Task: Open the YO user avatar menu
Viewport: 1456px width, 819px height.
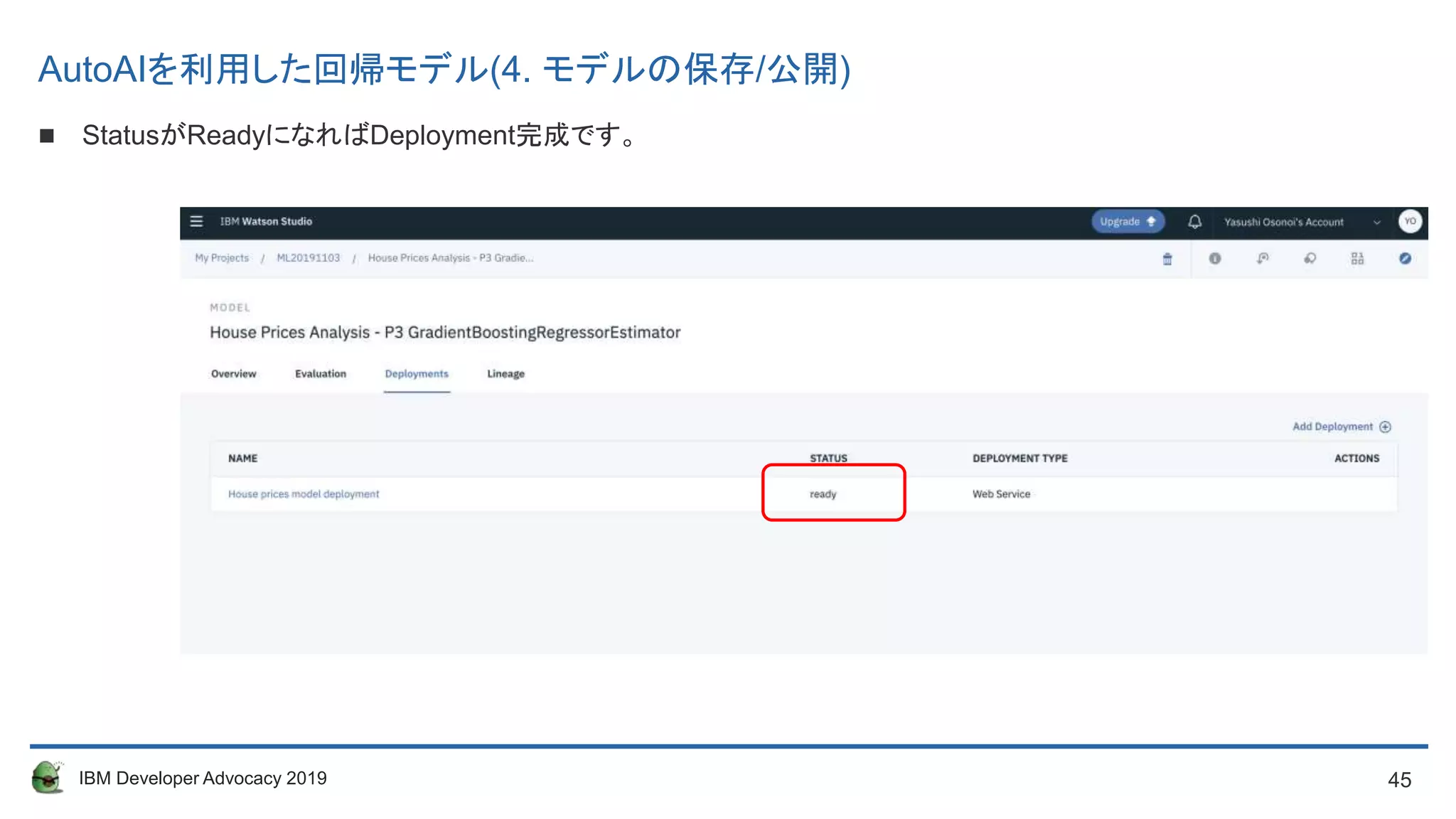Action: (1410, 221)
